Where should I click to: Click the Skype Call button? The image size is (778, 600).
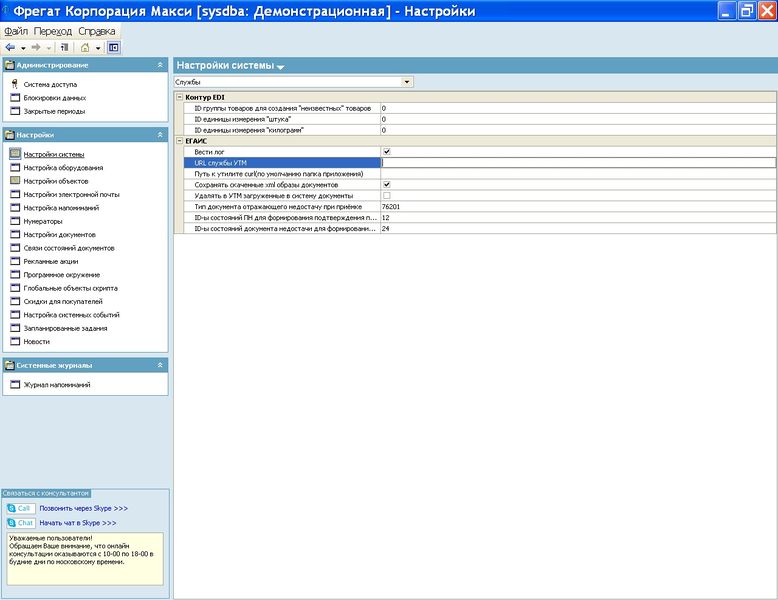coord(20,508)
